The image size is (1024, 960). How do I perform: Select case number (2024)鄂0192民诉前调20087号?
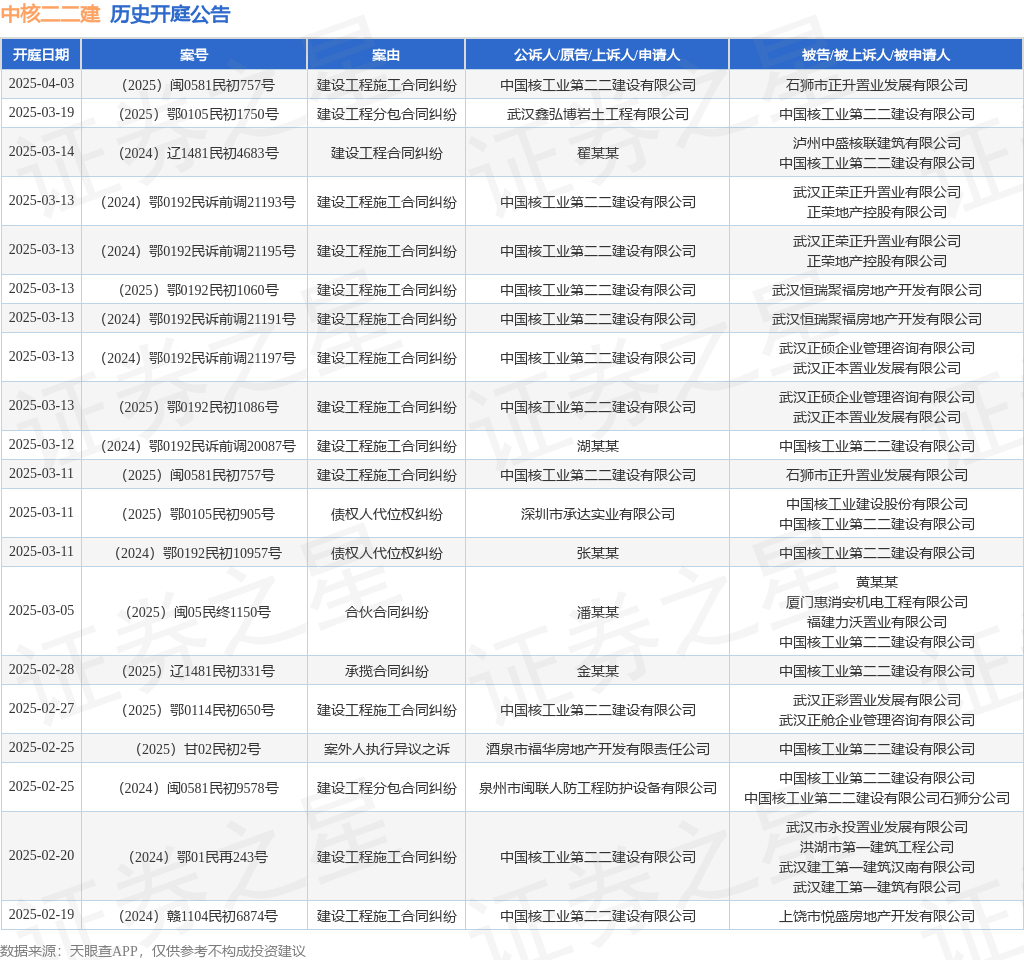click(x=199, y=446)
